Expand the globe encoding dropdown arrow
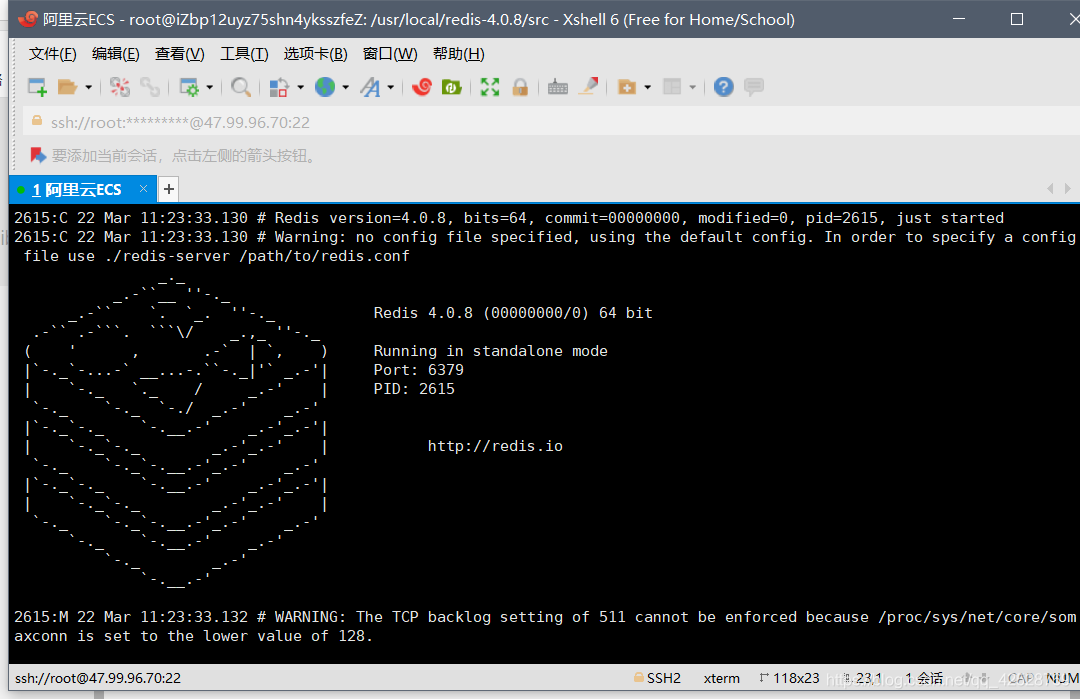This screenshot has height=699, width=1080. point(346,87)
